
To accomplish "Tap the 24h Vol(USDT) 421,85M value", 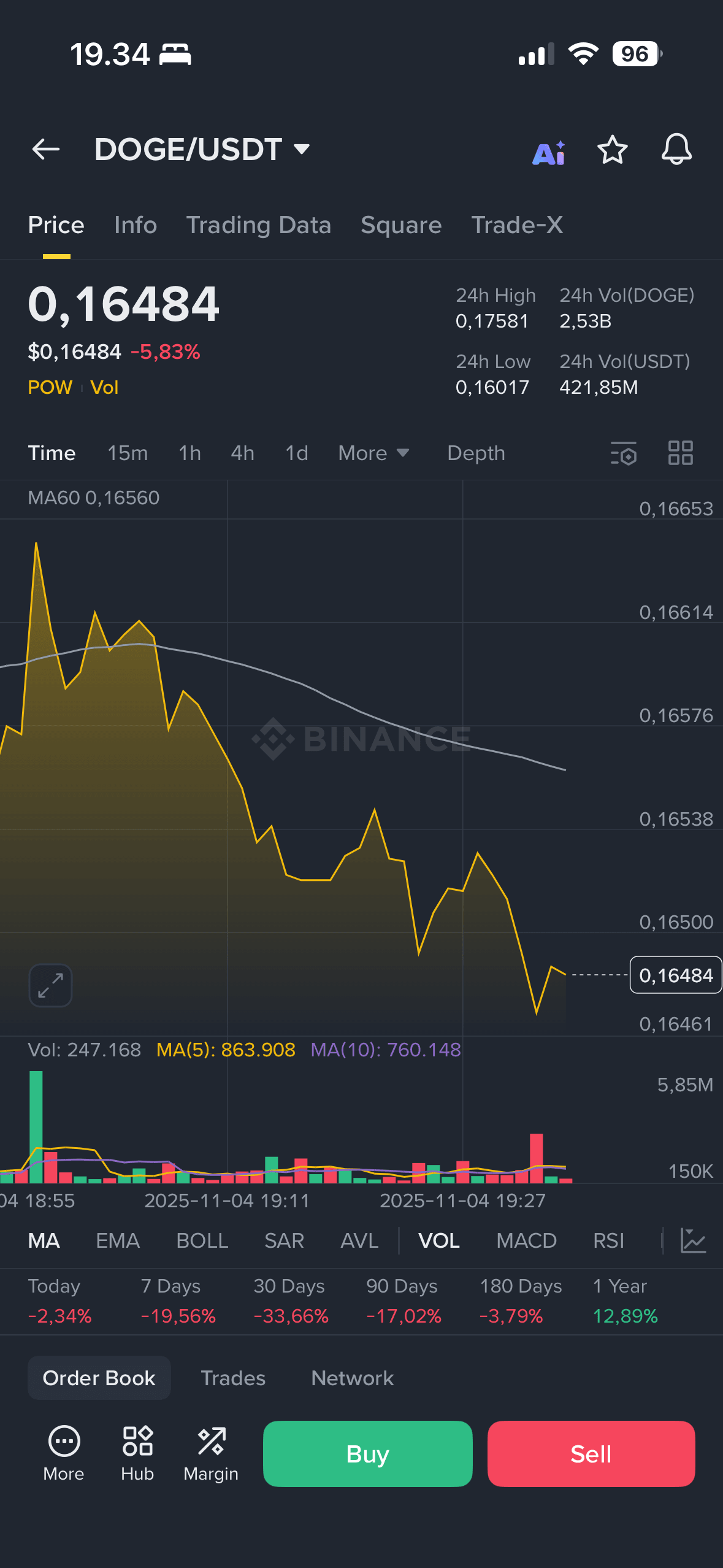I will (599, 387).
